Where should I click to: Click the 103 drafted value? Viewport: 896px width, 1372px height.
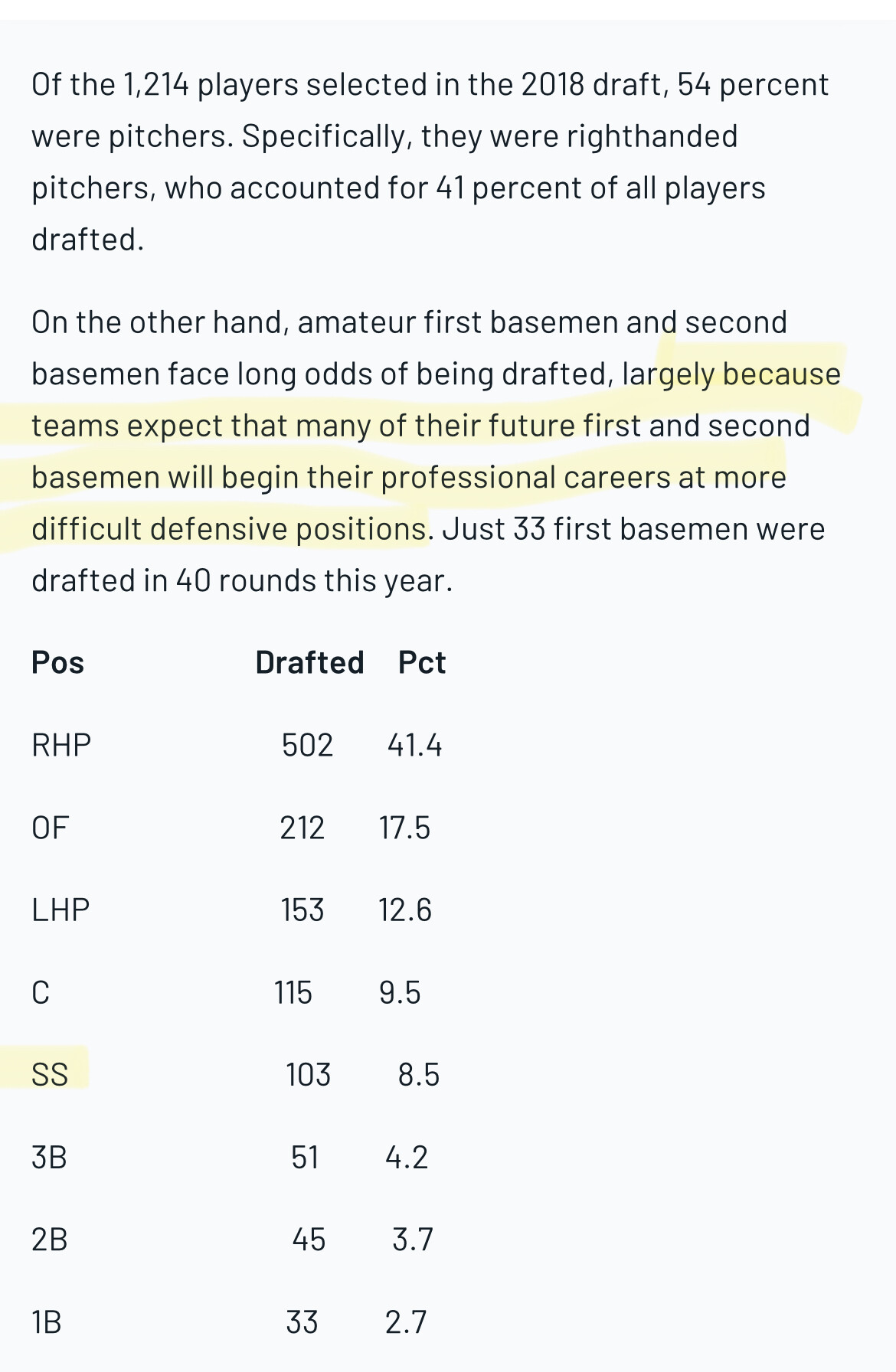click(308, 1075)
